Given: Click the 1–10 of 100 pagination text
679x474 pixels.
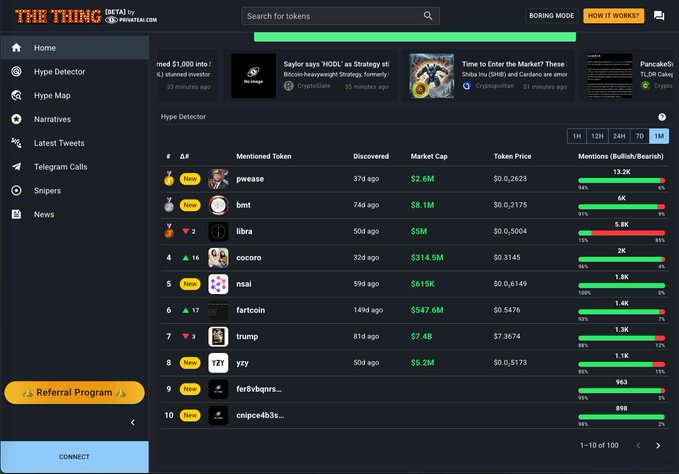Looking at the screenshot, I should 599,445.
